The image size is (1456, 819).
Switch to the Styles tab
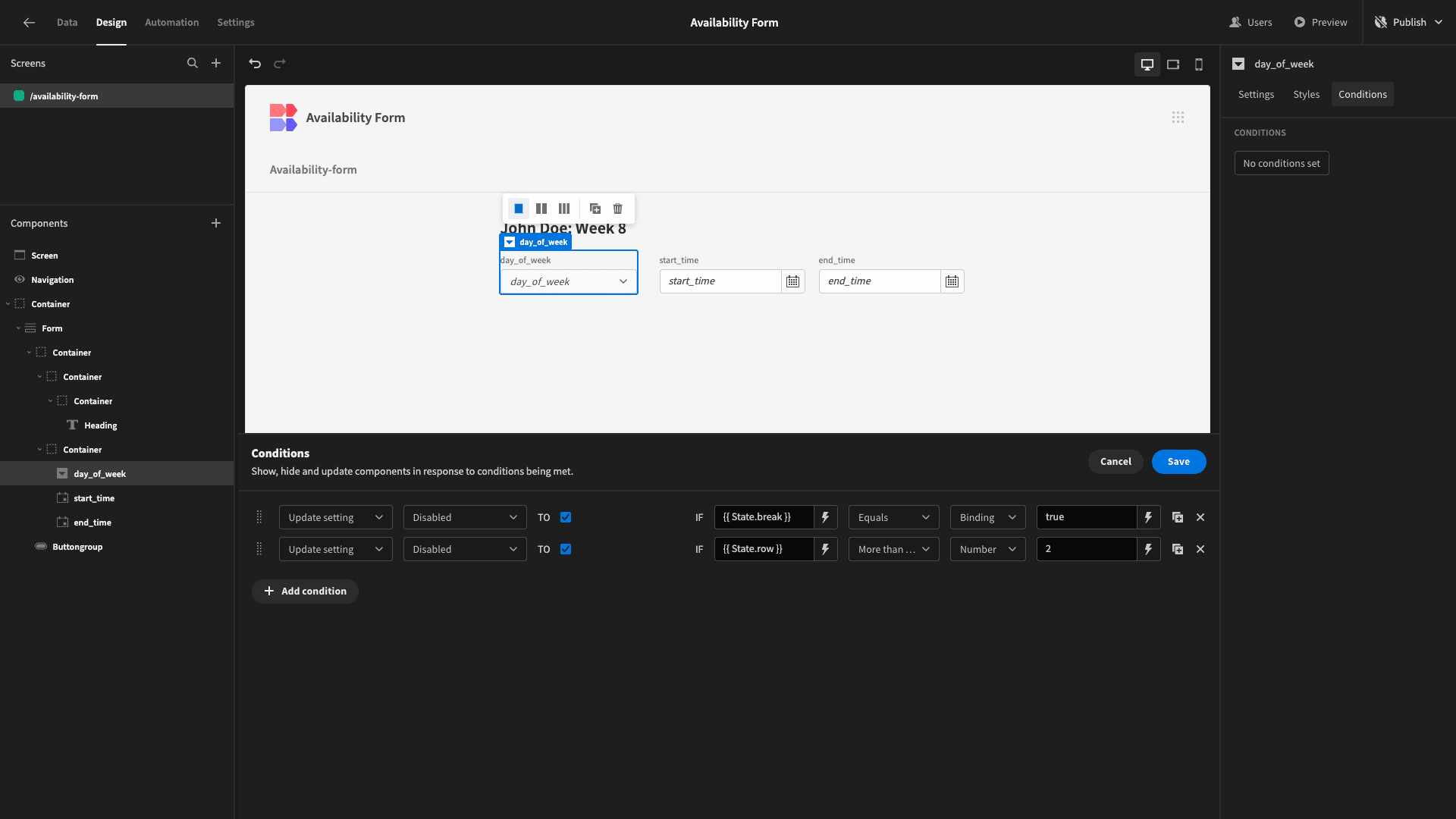(1306, 94)
